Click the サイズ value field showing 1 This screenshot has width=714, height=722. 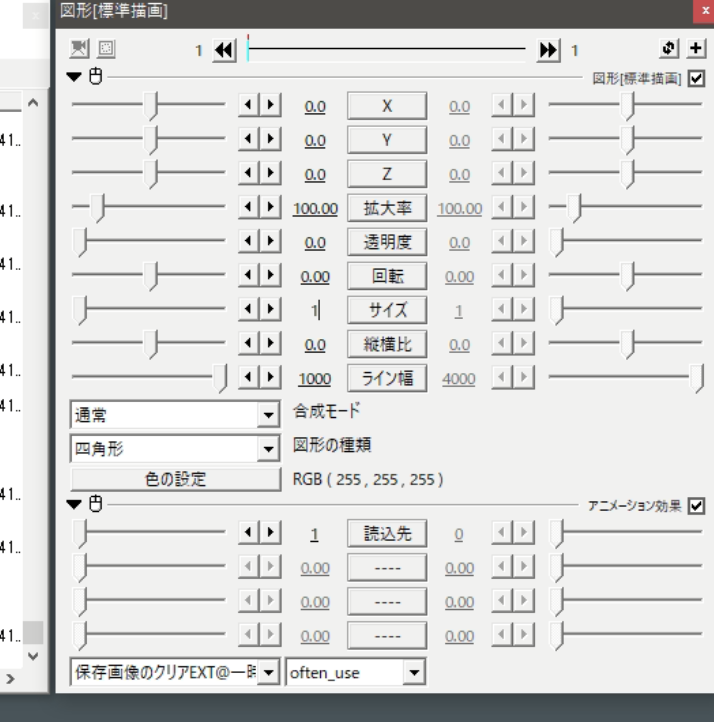tap(315, 311)
